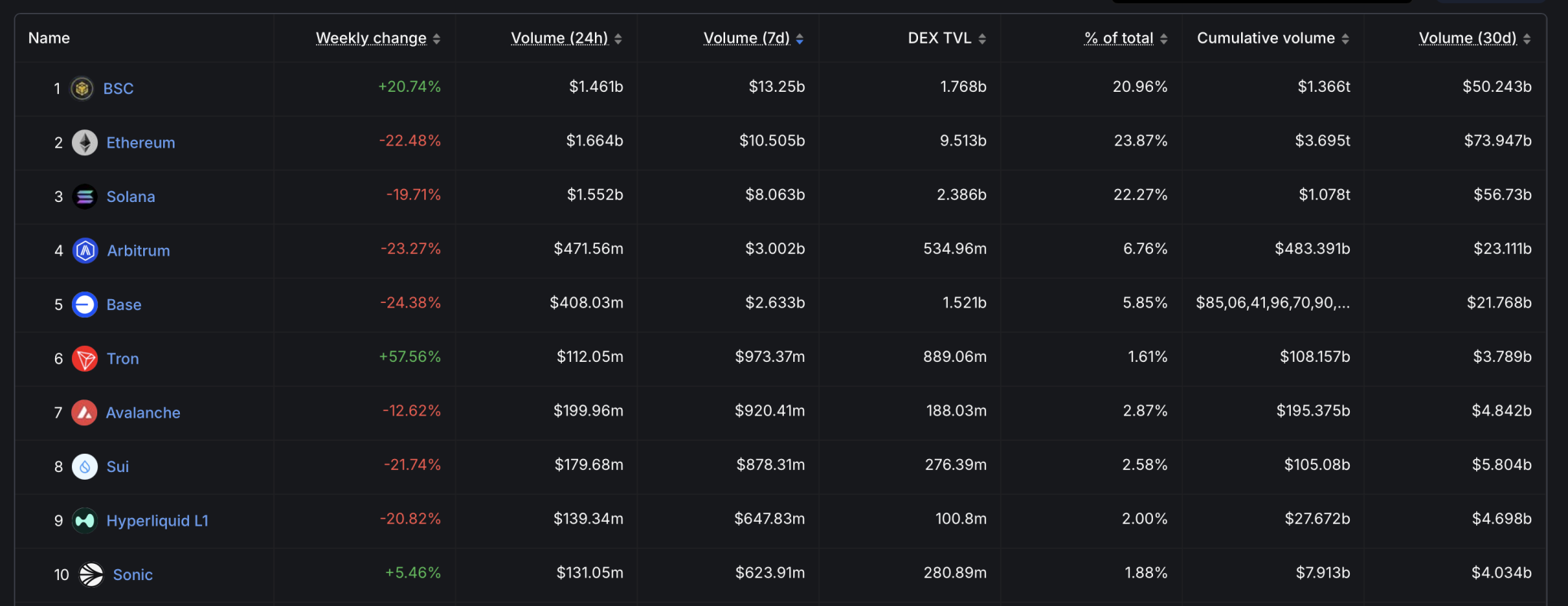Click the BSC chain logo icon
Screen dimensions: 1568x606
pos(82,89)
